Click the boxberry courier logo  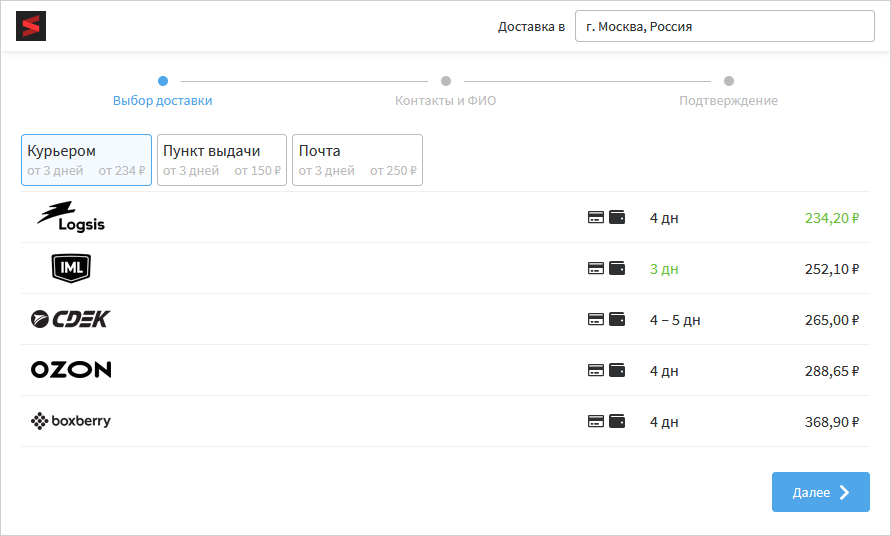[x=70, y=421]
